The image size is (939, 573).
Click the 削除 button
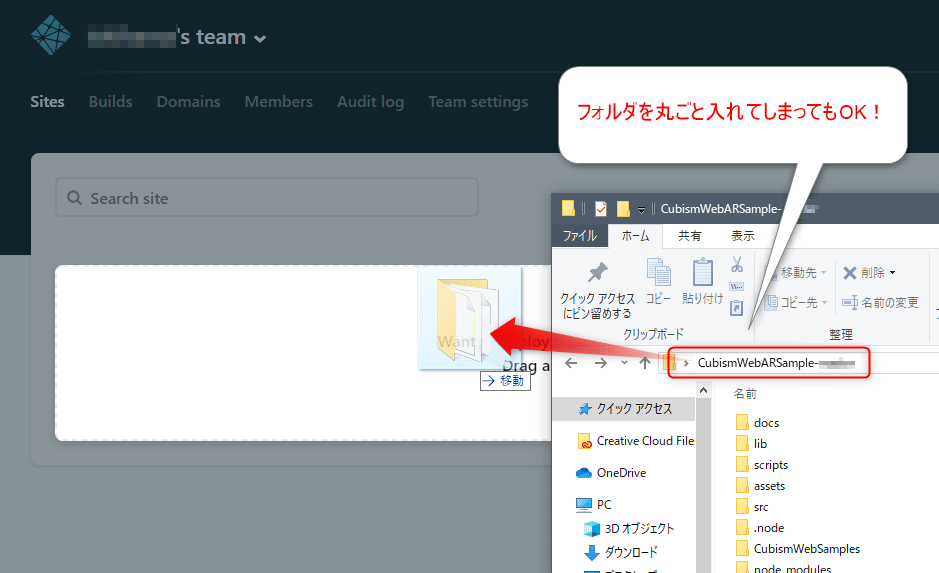864,272
